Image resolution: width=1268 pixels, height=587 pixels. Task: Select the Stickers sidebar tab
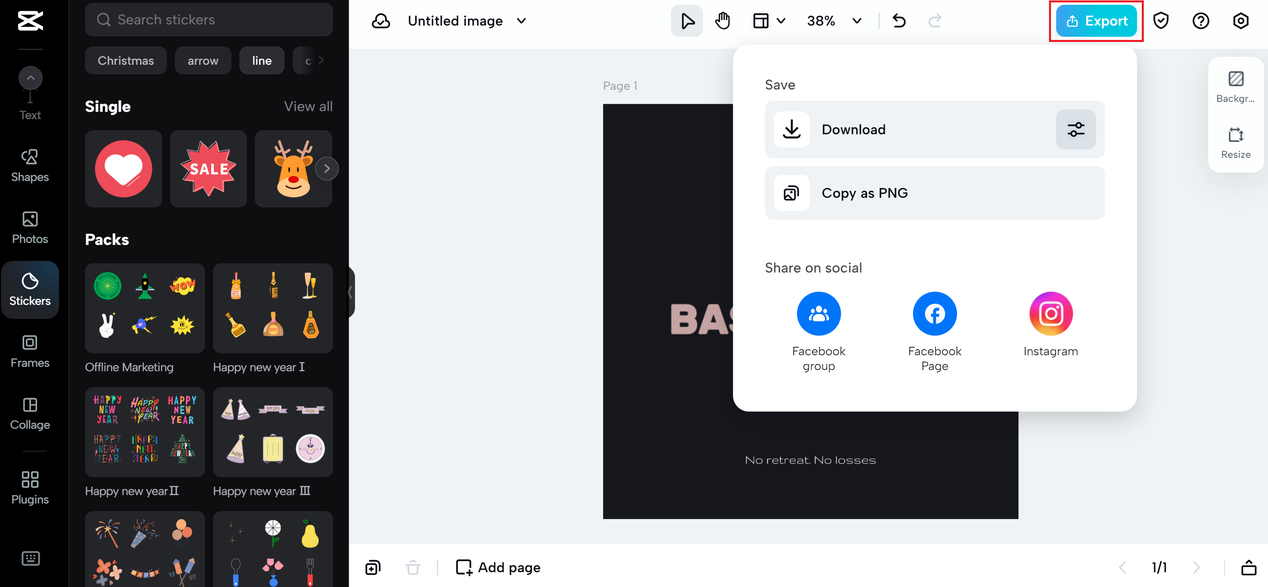pos(30,290)
